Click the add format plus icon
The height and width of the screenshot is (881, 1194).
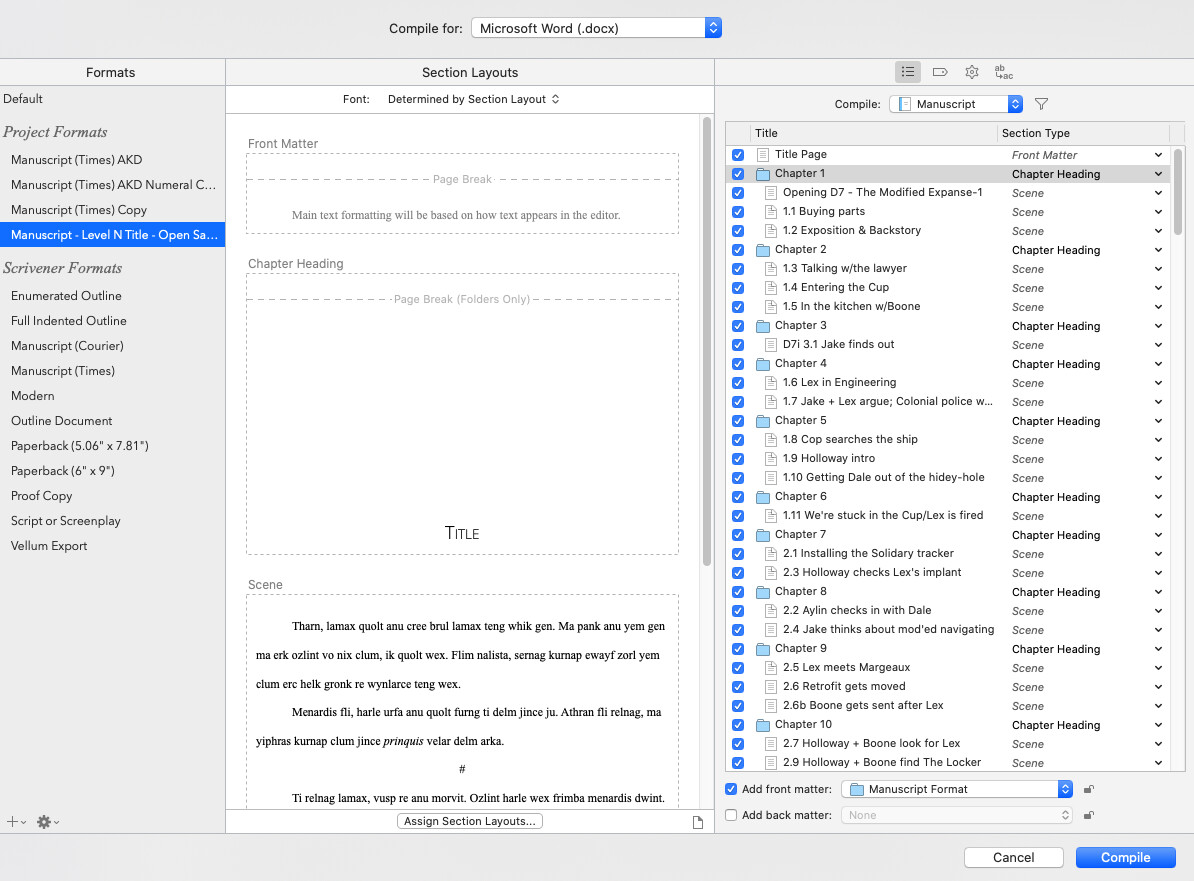[15, 822]
